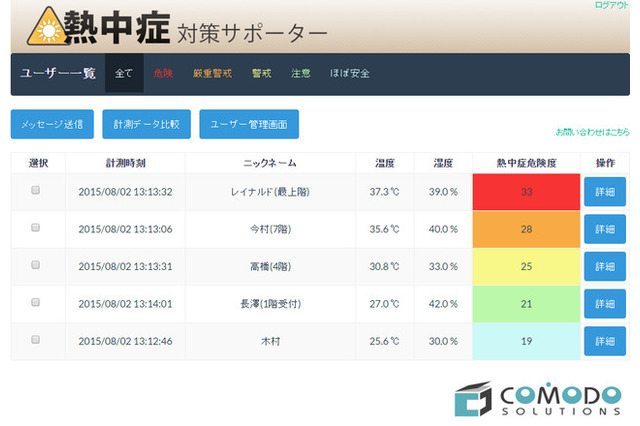Click humidity value 33.0 %
This screenshot has height=426, width=640.
tap(443, 266)
